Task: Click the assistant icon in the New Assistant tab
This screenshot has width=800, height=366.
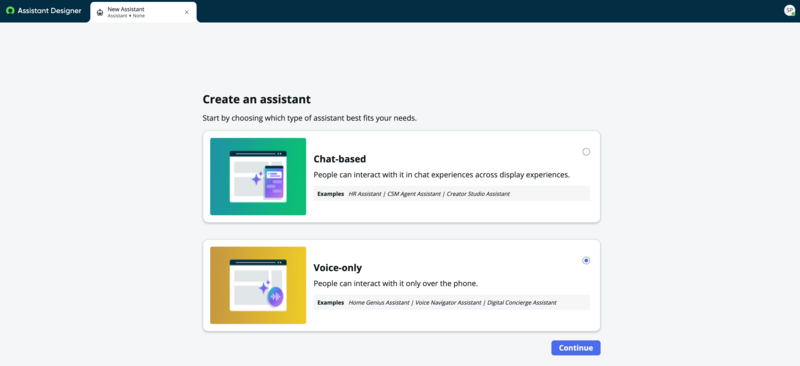Action: [100, 12]
